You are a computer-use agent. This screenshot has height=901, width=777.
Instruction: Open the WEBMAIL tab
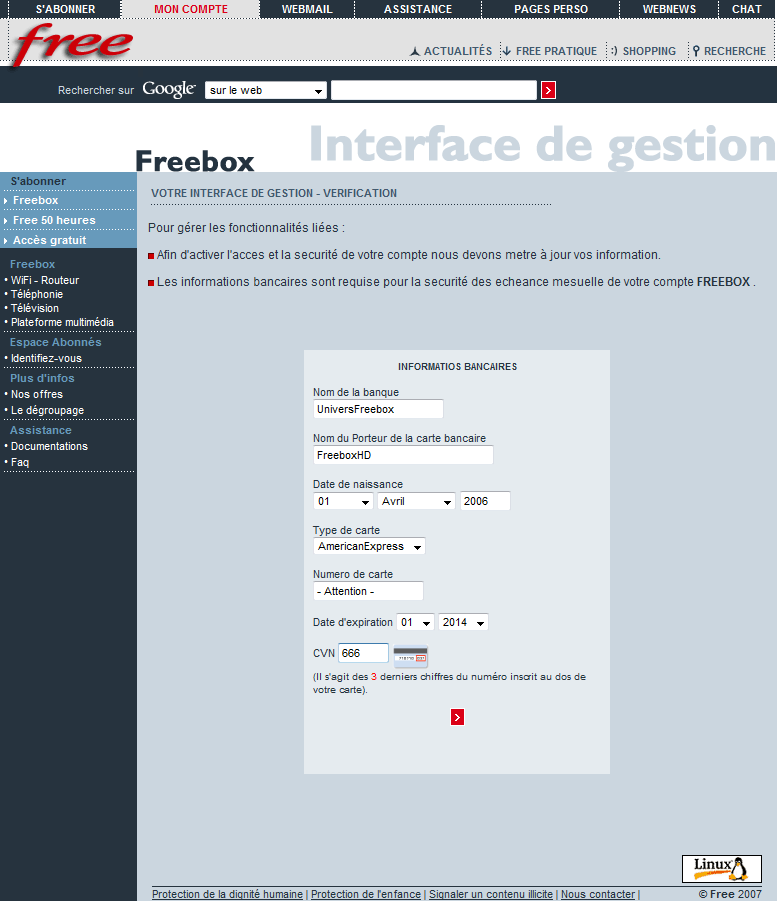(x=307, y=9)
